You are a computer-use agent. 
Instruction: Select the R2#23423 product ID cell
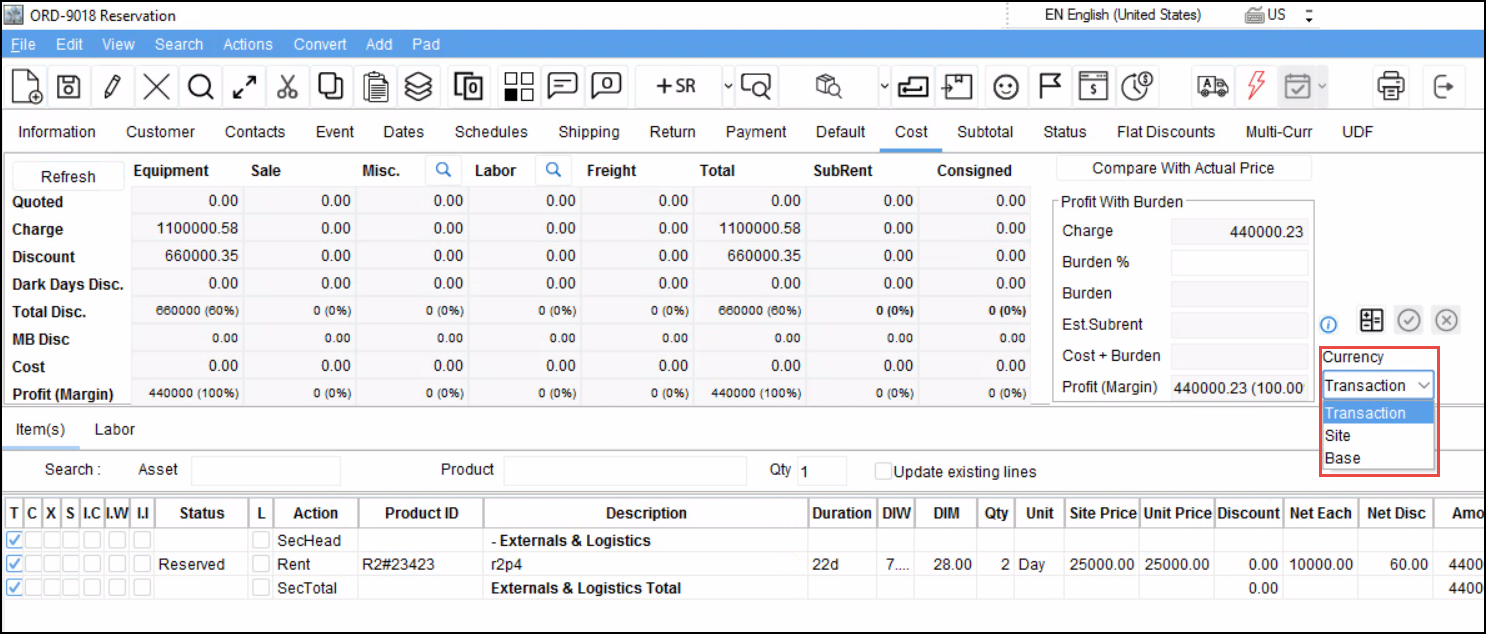coord(420,564)
